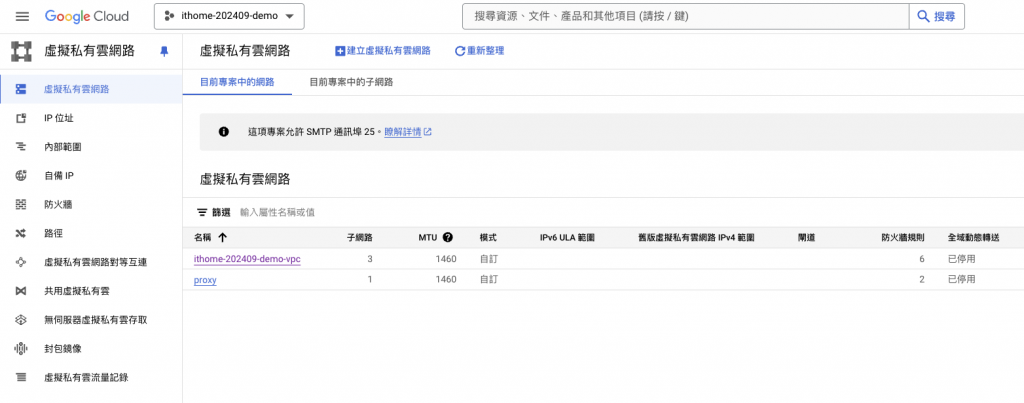Click subnet count 3 in ithome-202409-demo-vpc row
Viewport: 1024px width, 403px height.
click(x=370, y=259)
